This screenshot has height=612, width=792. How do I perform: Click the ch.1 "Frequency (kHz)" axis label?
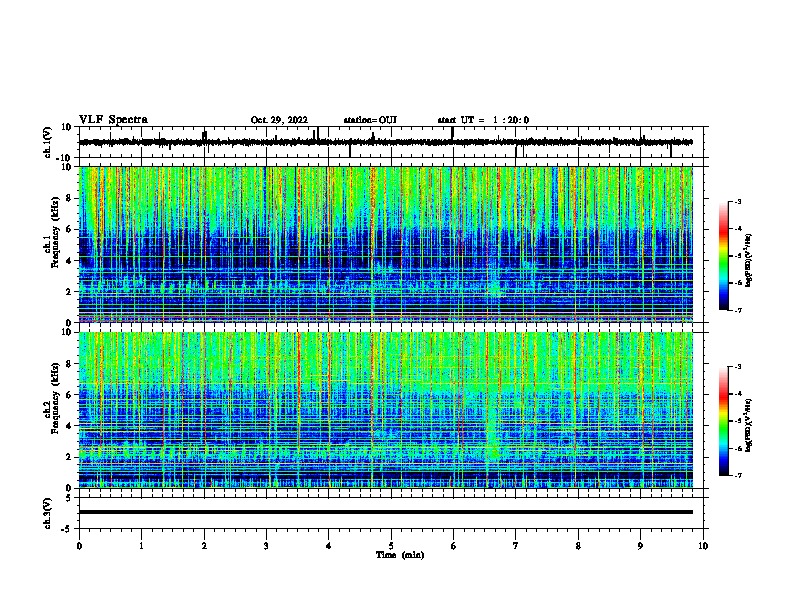[55, 232]
